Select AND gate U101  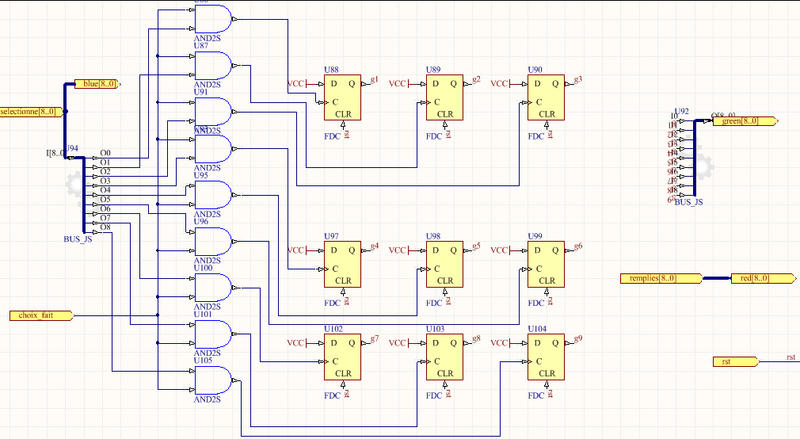tap(217, 334)
